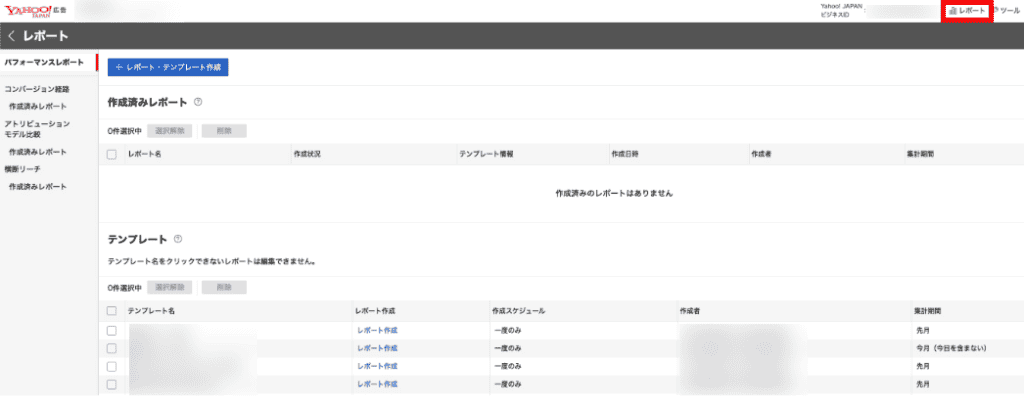Click レポート・テンプレート作成 button
The height and width of the screenshot is (409, 1024).
click(x=168, y=67)
